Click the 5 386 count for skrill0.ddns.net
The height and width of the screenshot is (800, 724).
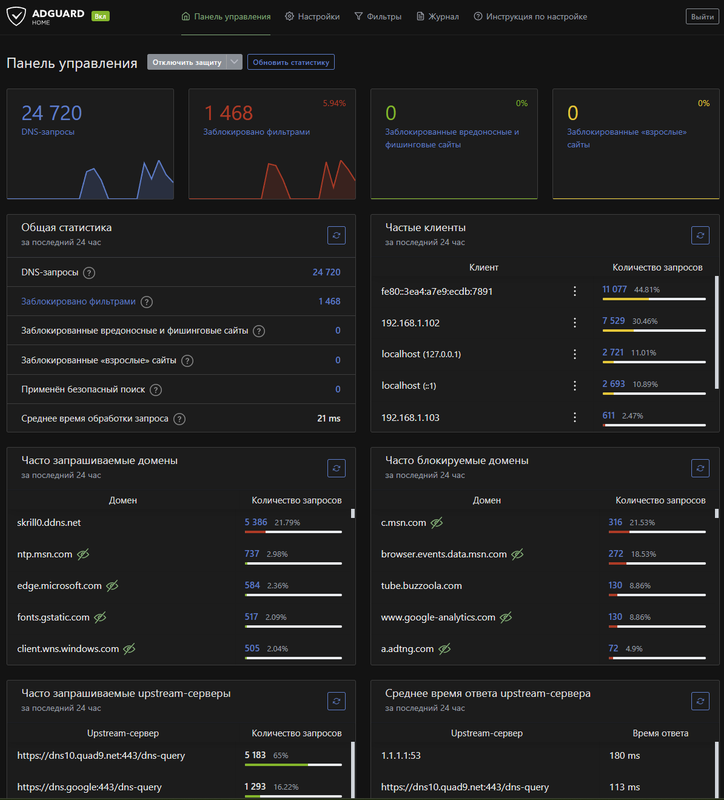coord(256,522)
